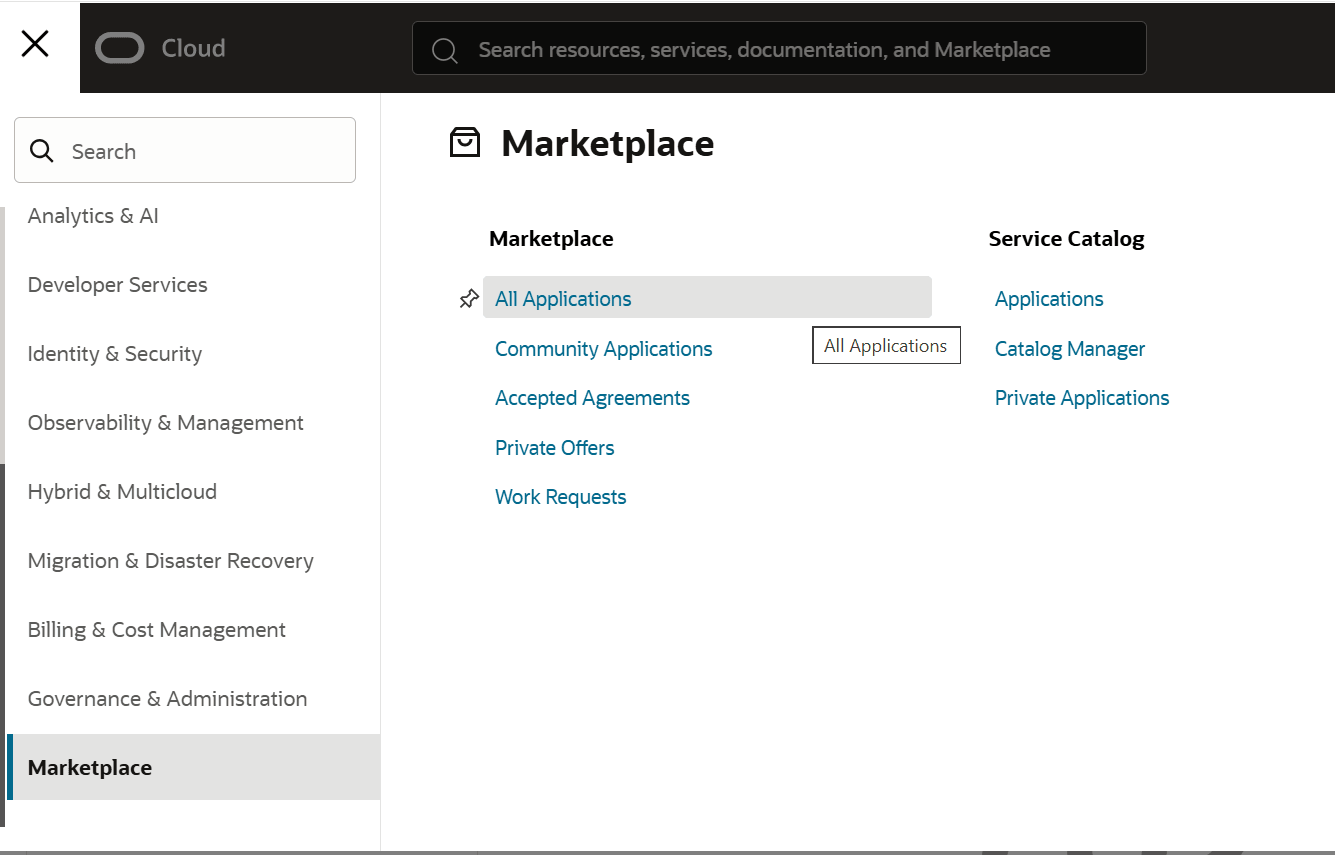Open Community Applications link
Screen dimensions: 1335x855
coord(603,349)
